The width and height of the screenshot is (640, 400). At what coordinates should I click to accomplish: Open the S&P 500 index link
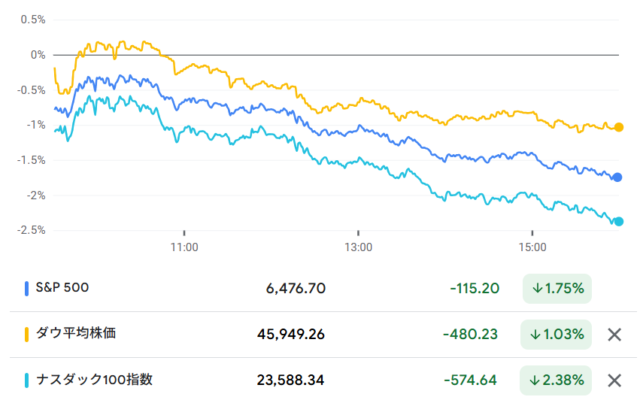coord(62,289)
